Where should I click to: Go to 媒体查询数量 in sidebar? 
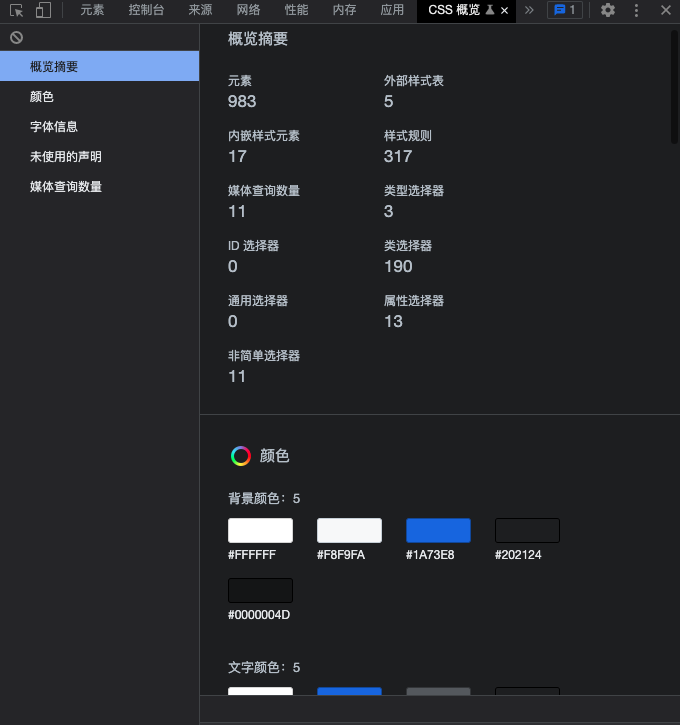coord(99,186)
